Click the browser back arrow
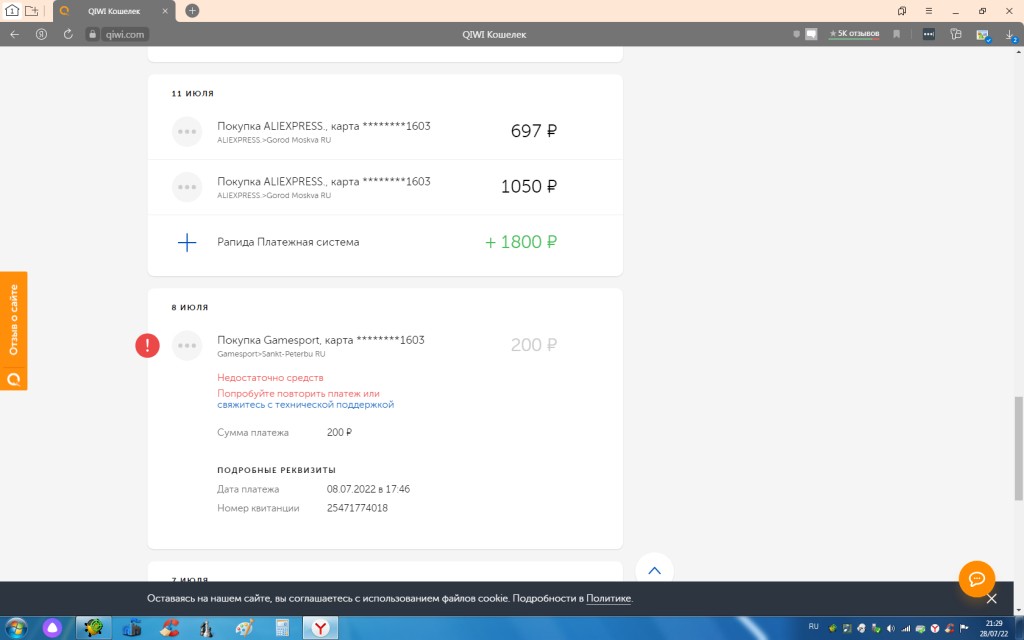 (x=14, y=34)
